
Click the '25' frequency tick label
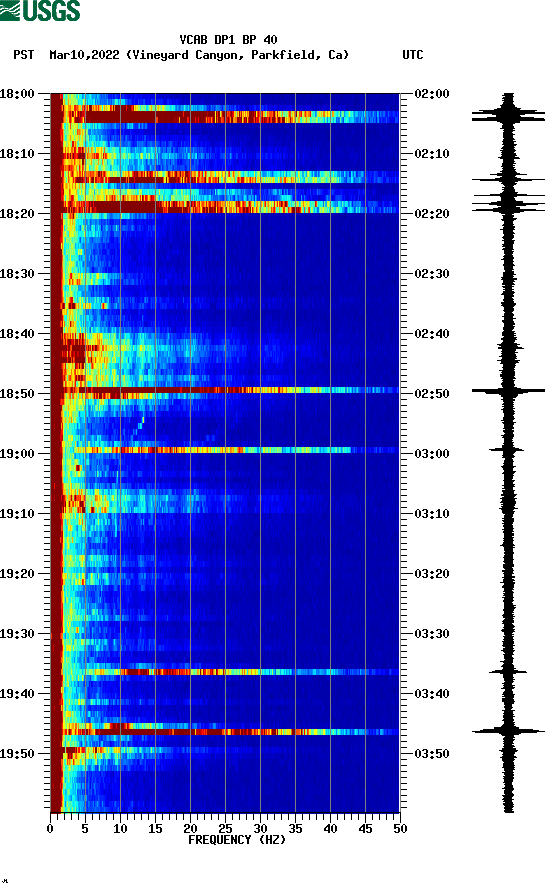225,829
